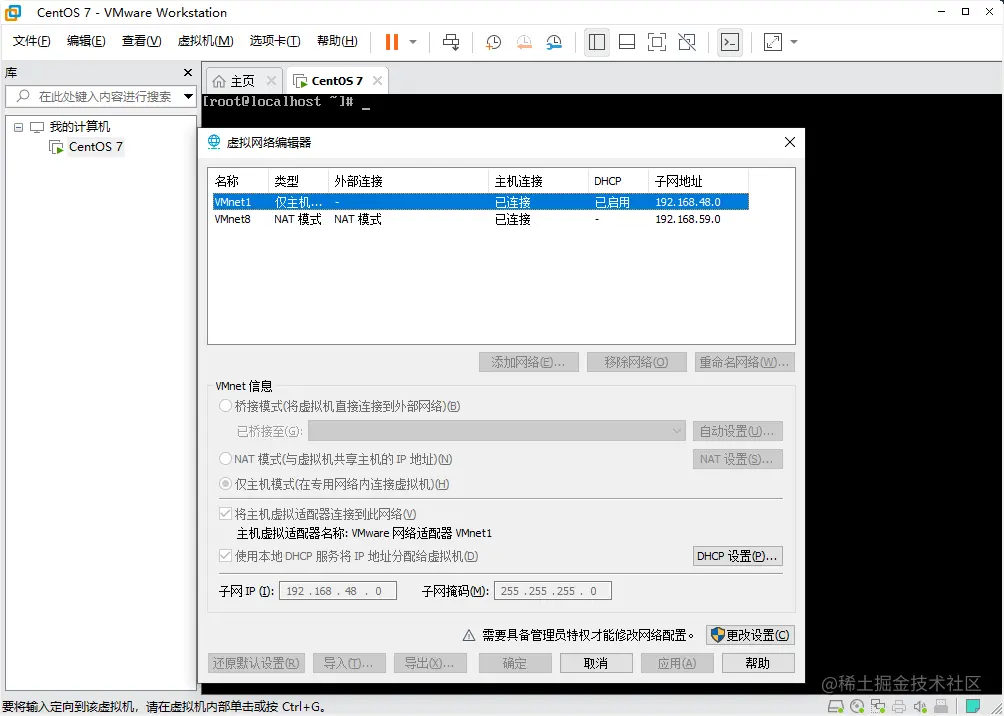Click the 更改设置(C) shield button
The image size is (1004, 716).
pos(750,635)
